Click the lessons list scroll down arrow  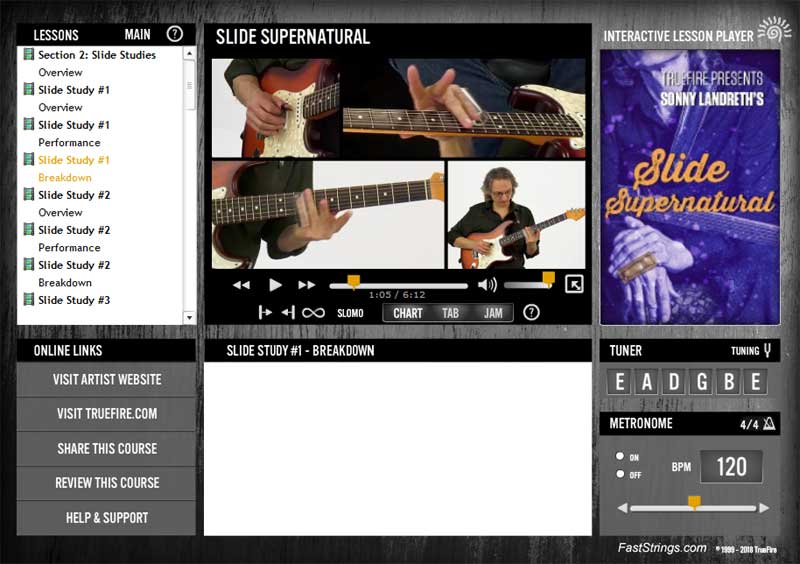coord(189,317)
